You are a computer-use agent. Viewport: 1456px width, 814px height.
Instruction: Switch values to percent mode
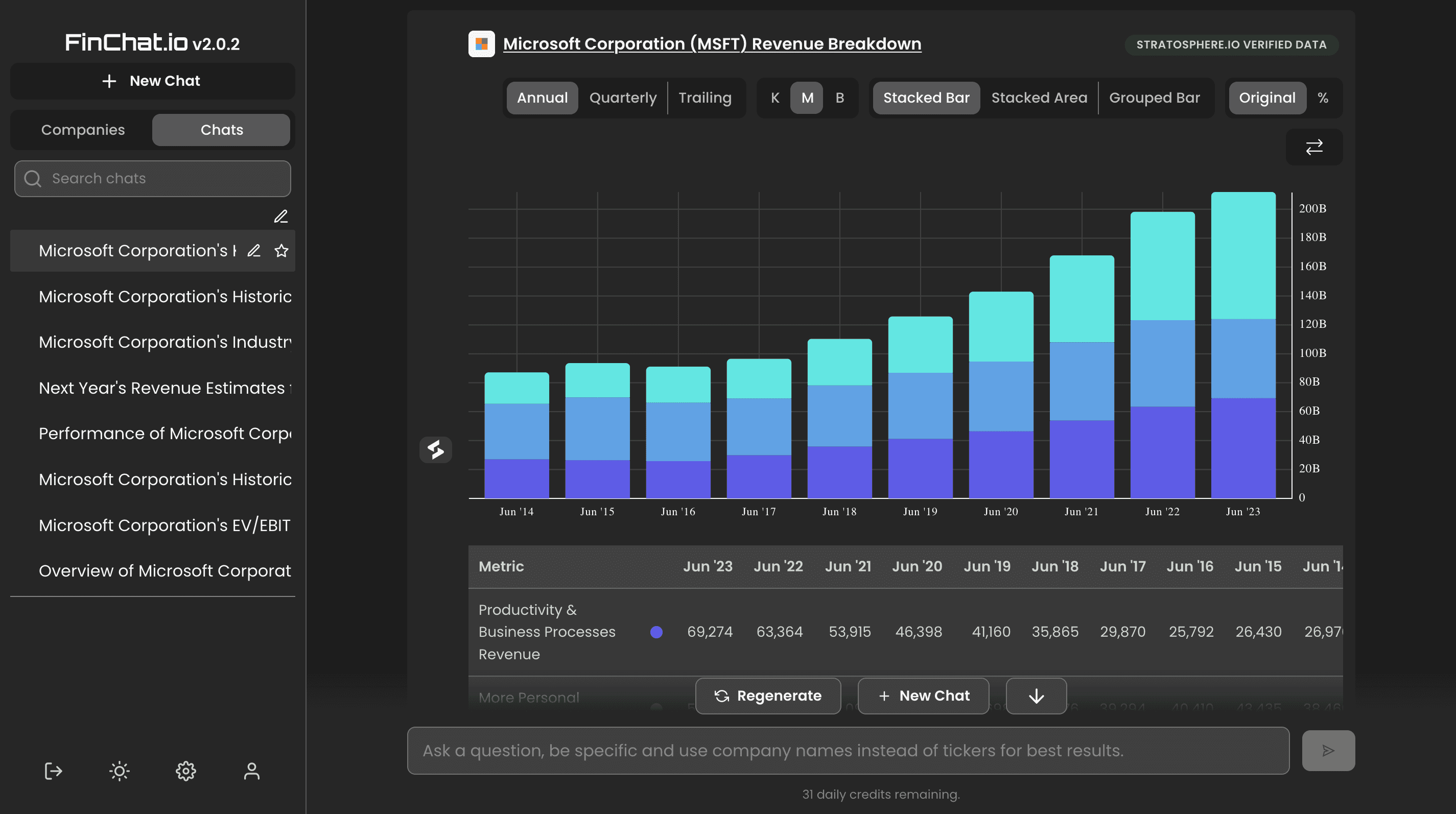tap(1323, 98)
